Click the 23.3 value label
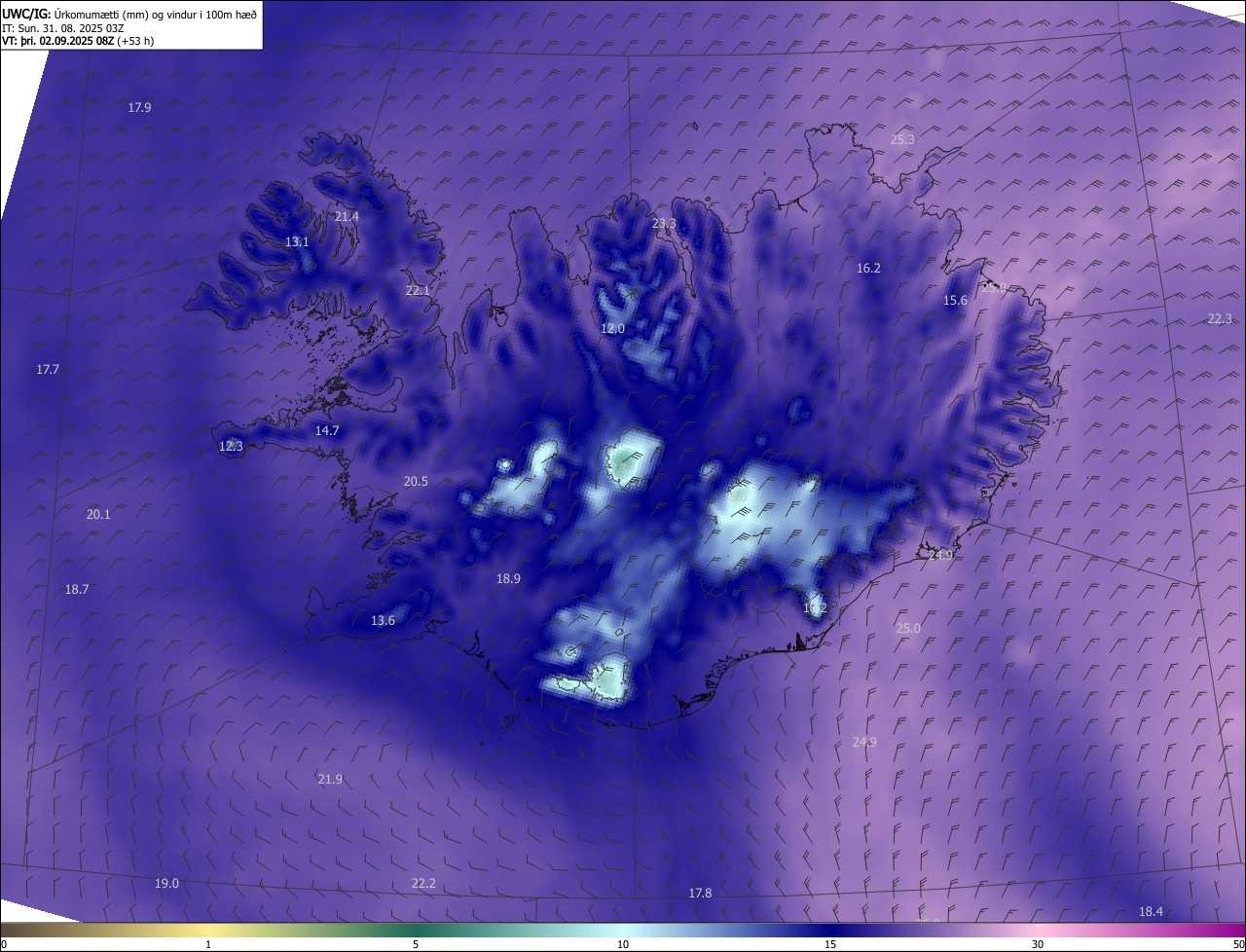Viewport: 1246px width, 952px height. (664, 224)
